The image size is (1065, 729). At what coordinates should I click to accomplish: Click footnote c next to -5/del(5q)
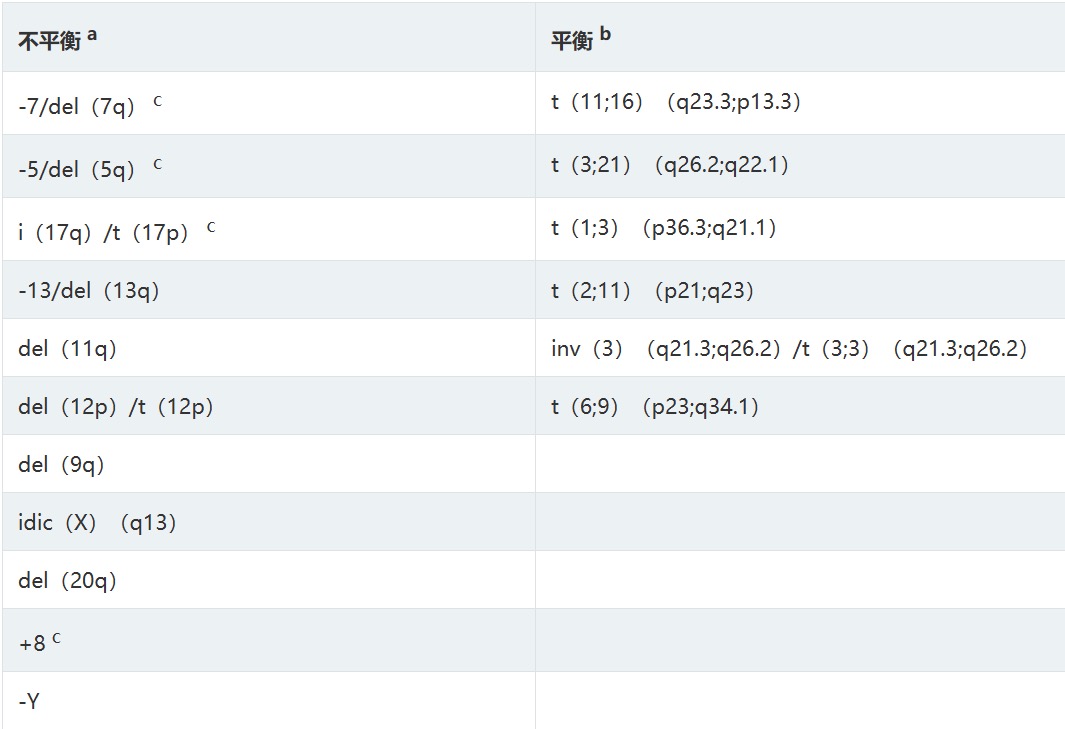pos(157,163)
